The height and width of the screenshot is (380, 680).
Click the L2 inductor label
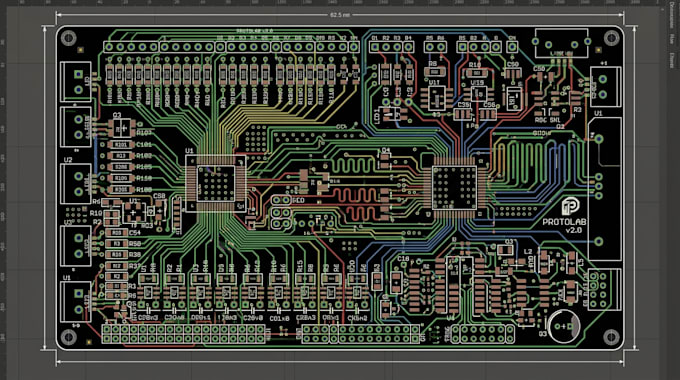click(528, 252)
